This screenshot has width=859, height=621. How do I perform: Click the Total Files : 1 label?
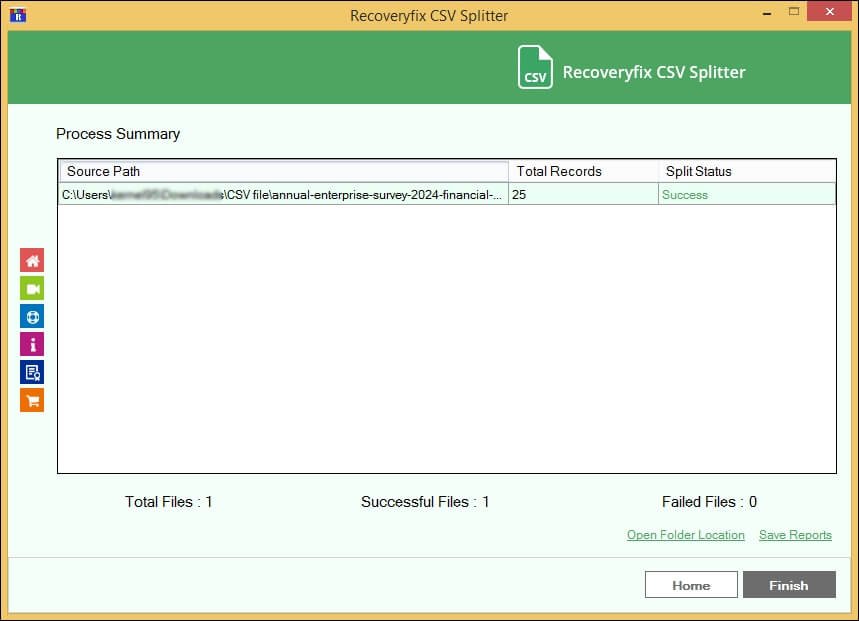point(169,502)
